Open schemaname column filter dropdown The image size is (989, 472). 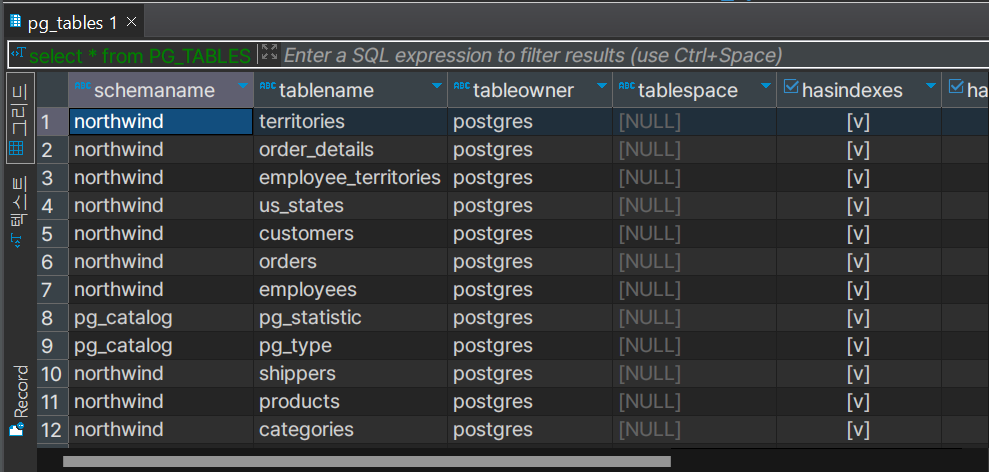click(243, 86)
